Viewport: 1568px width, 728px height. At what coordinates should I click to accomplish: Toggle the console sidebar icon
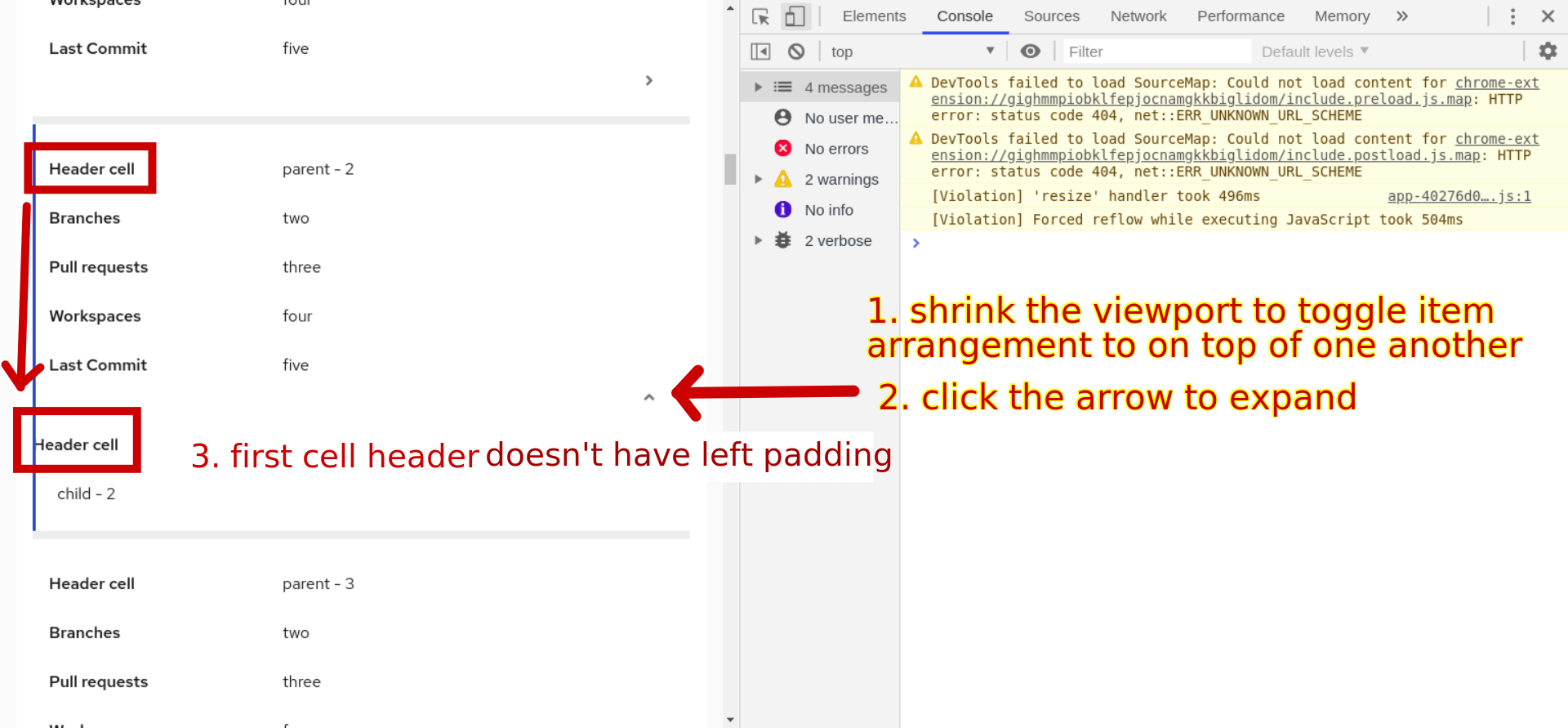760,51
